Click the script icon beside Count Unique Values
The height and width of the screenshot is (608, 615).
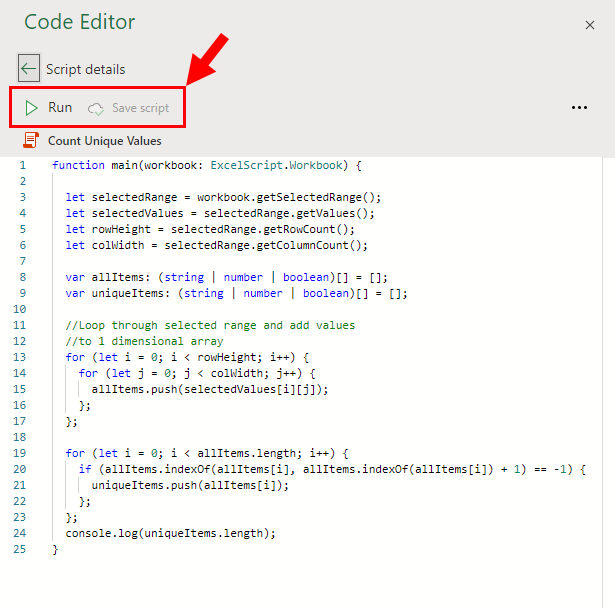point(31,140)
